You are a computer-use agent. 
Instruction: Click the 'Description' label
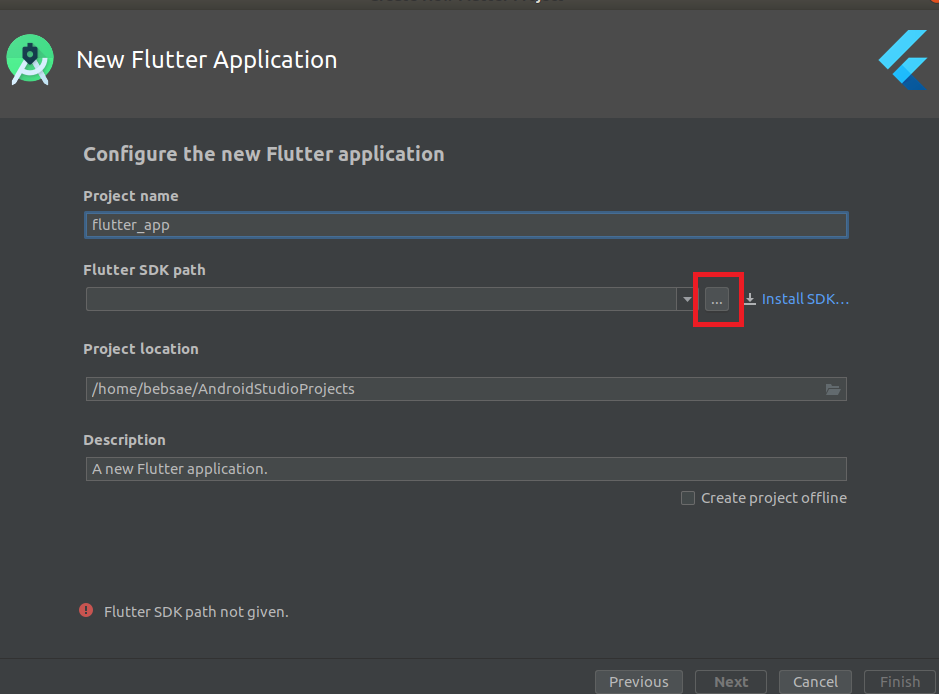coord(124,440)
